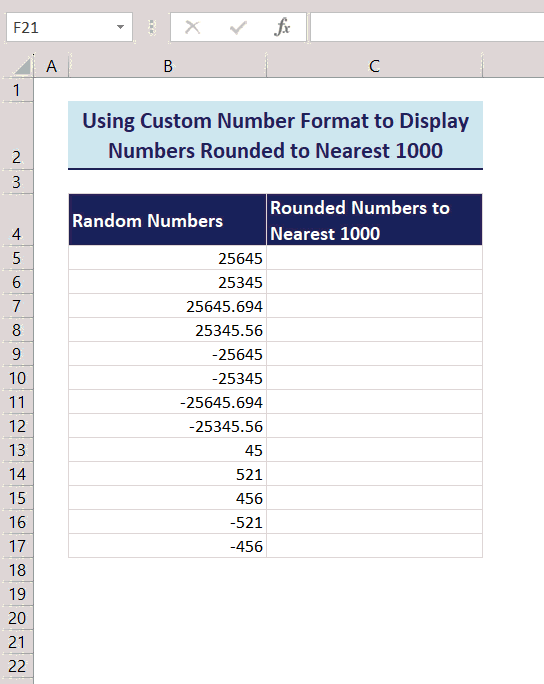Select row 7 header
The image size is (544, 684).
[x=17, y=306]
